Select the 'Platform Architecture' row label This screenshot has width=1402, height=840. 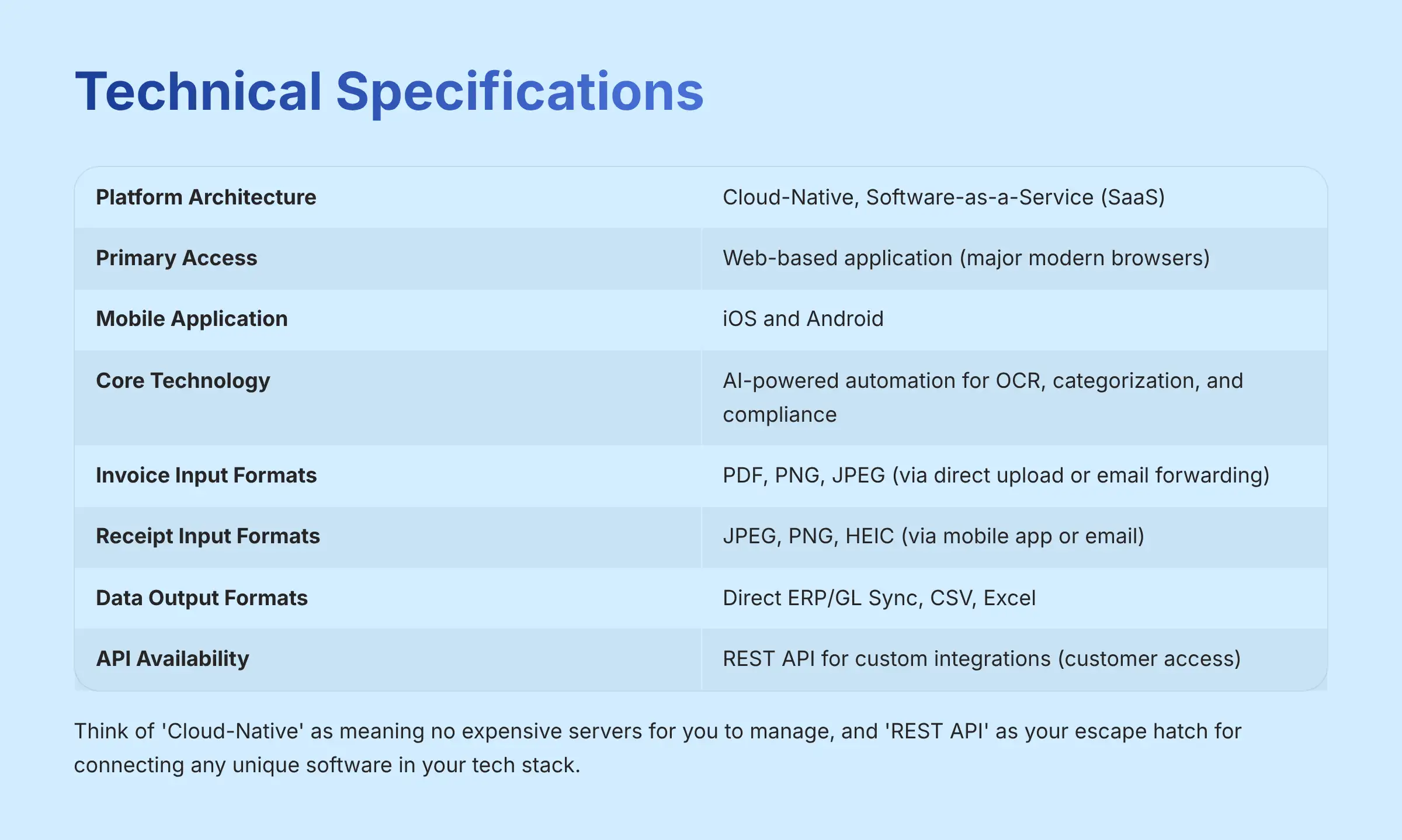[206, 197]
